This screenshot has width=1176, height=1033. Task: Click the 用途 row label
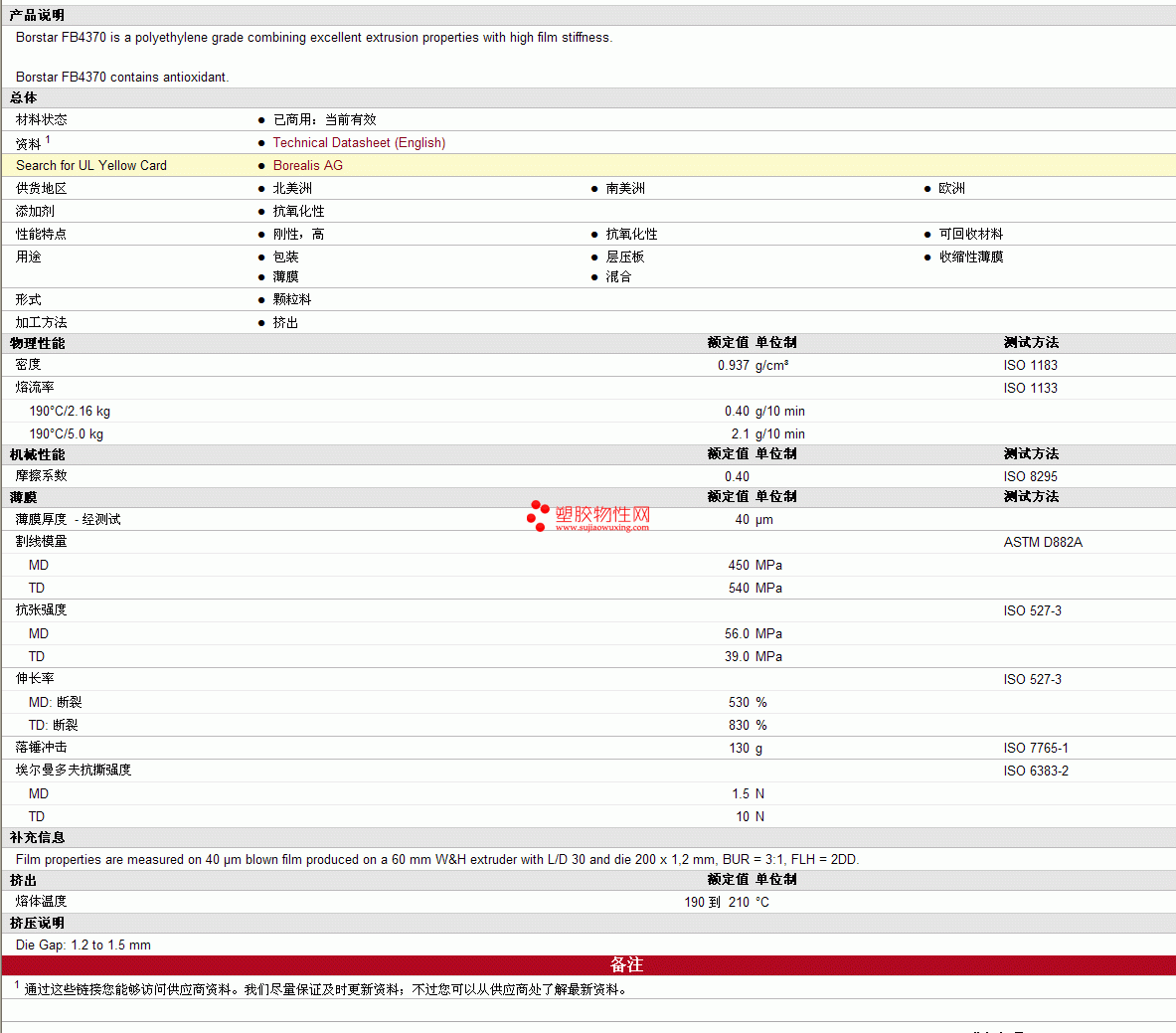(29, 257)
